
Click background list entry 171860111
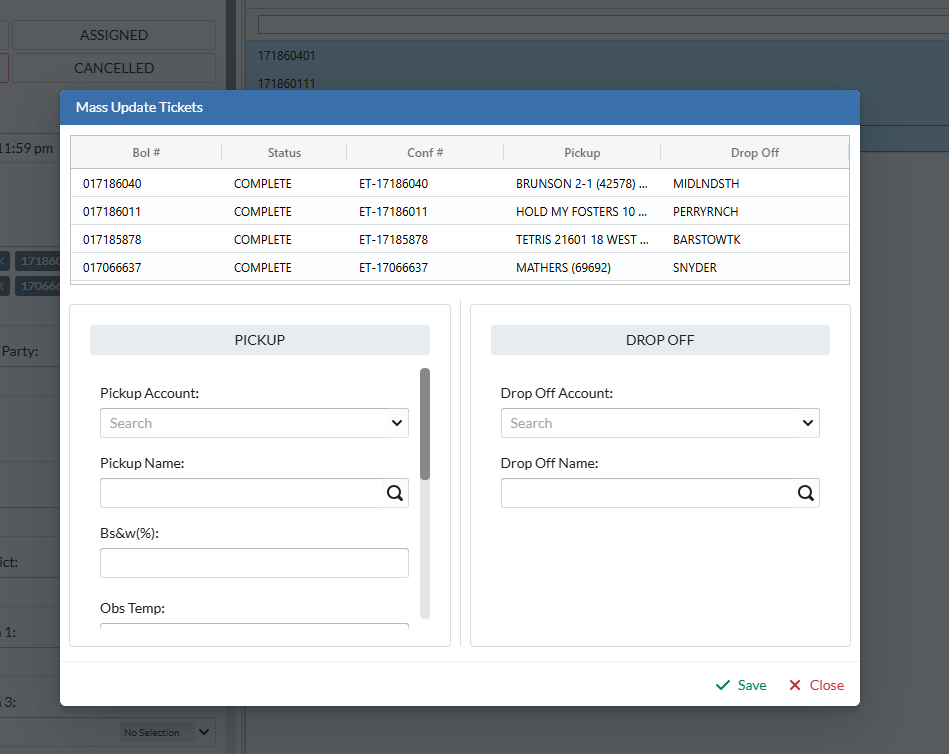coord(286,84)
